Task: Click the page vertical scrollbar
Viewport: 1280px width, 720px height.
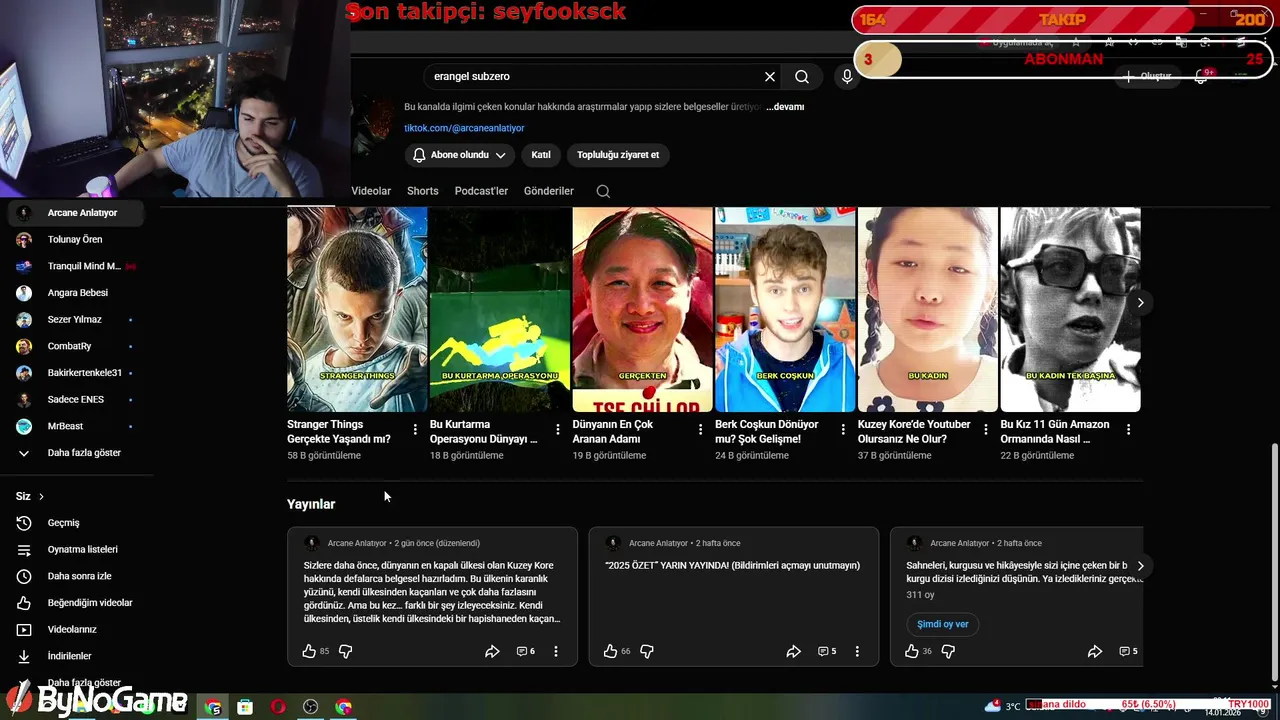Action: point(1273,560)
